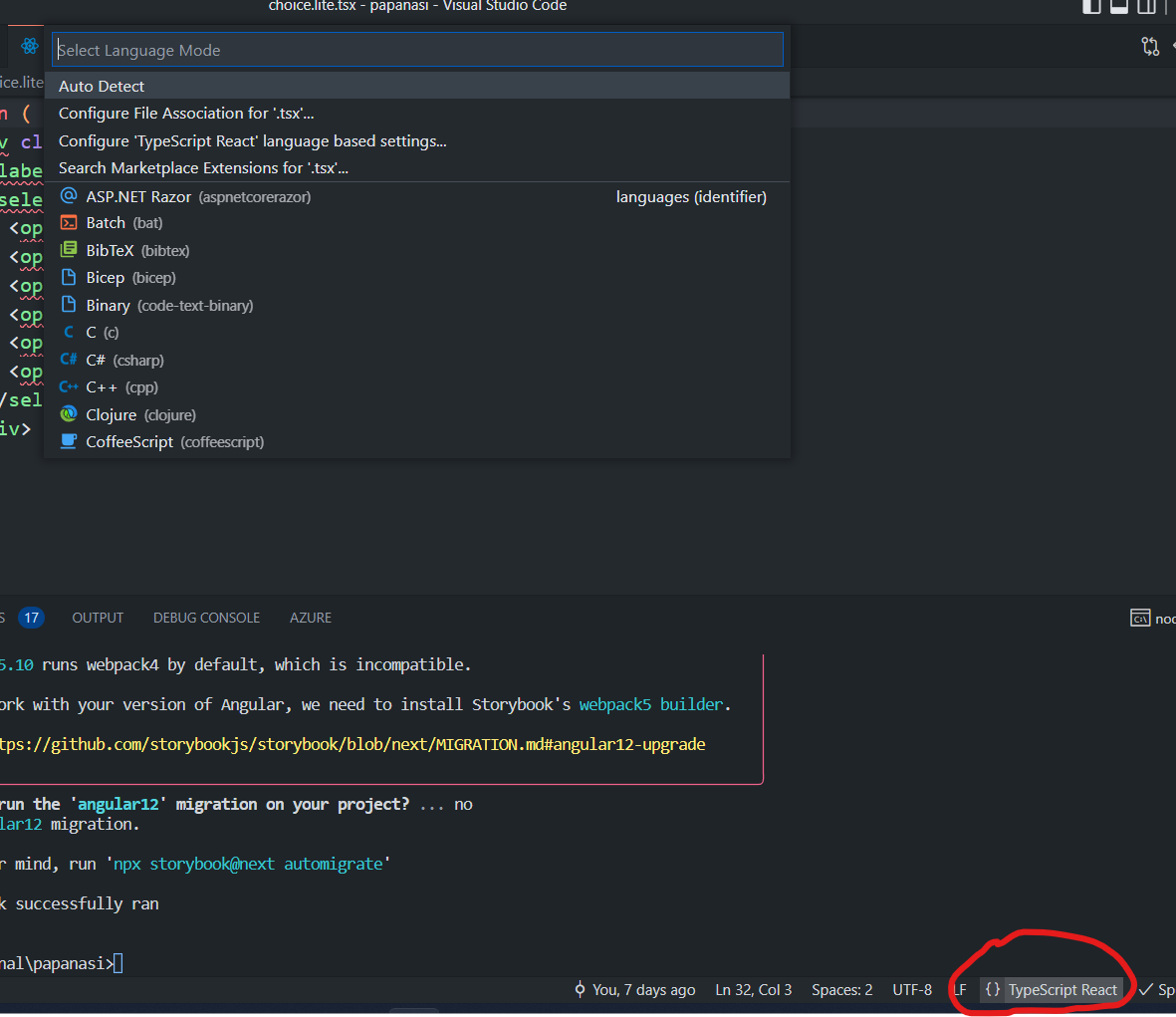Click the C# language icon
The width and height of the screenshot is (1176, 1017).
(x=69, y=360)
